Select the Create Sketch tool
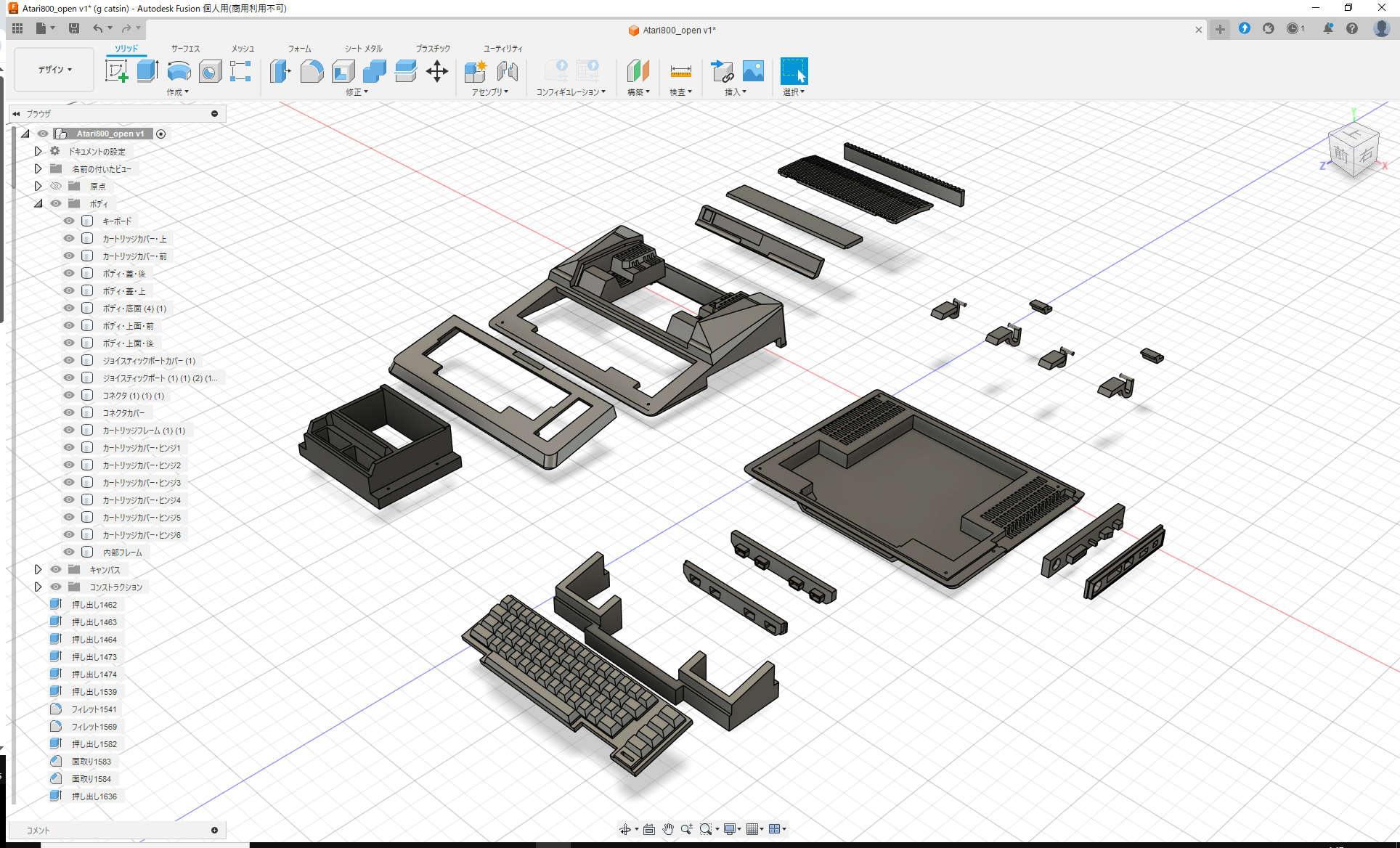 click(x=117, y=71)
